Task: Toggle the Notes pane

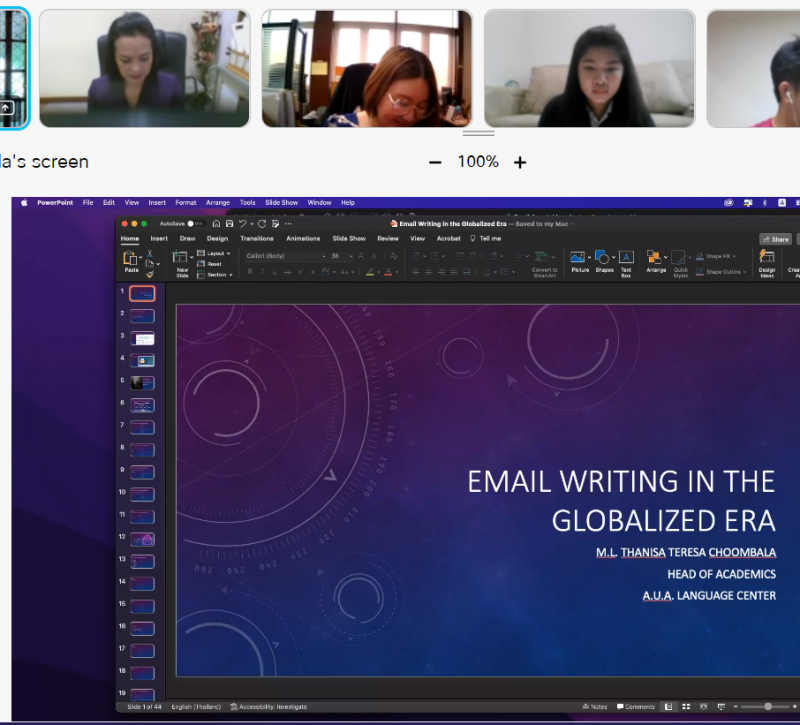Action: 595,707
